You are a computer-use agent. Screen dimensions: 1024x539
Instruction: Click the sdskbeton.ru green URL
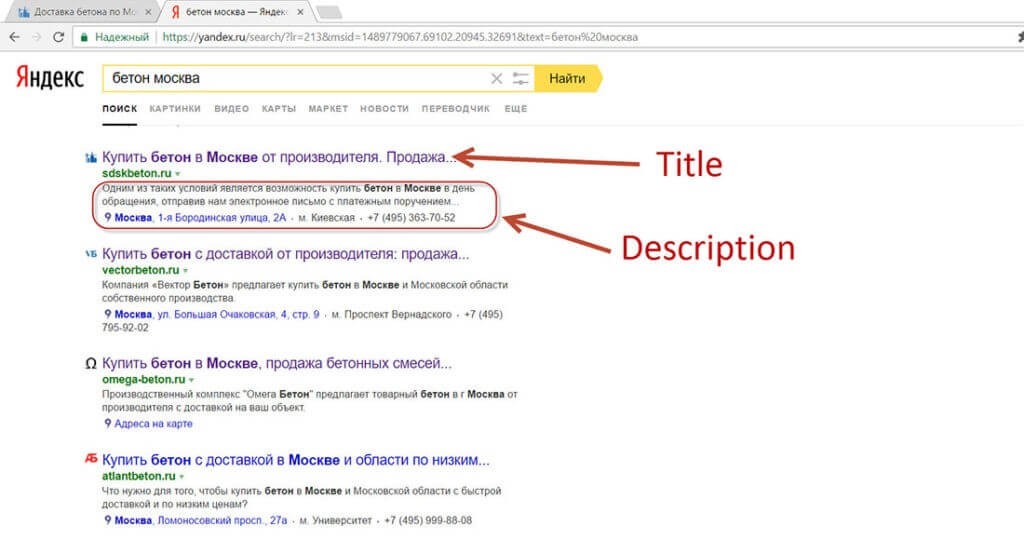point(136,173)
